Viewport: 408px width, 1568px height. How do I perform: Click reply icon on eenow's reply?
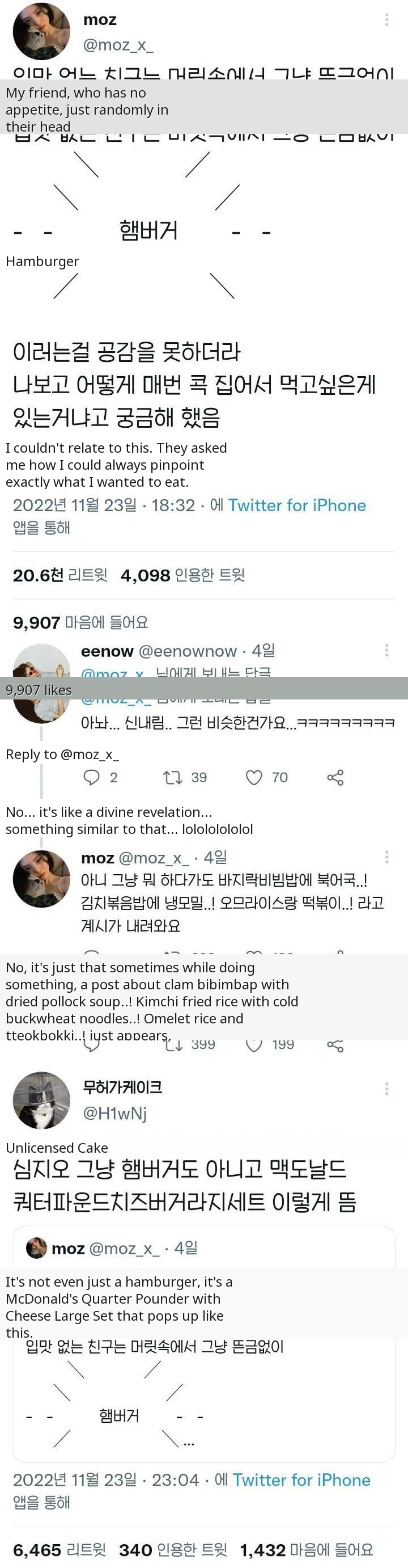pyautogui.click(x=91, y=777)
